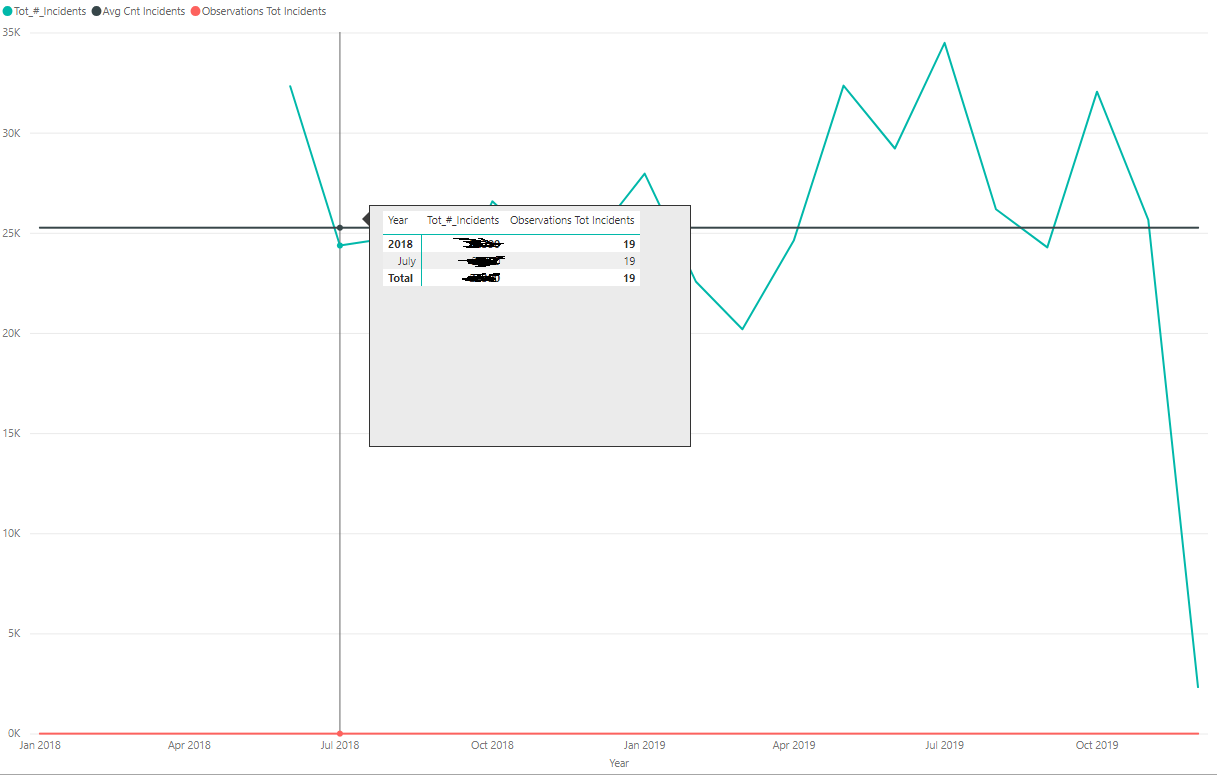Viewport: 1217px width, 775px height.
Task: Click the Observations Tot Incidents tooltip header
Action: point(572,220)
